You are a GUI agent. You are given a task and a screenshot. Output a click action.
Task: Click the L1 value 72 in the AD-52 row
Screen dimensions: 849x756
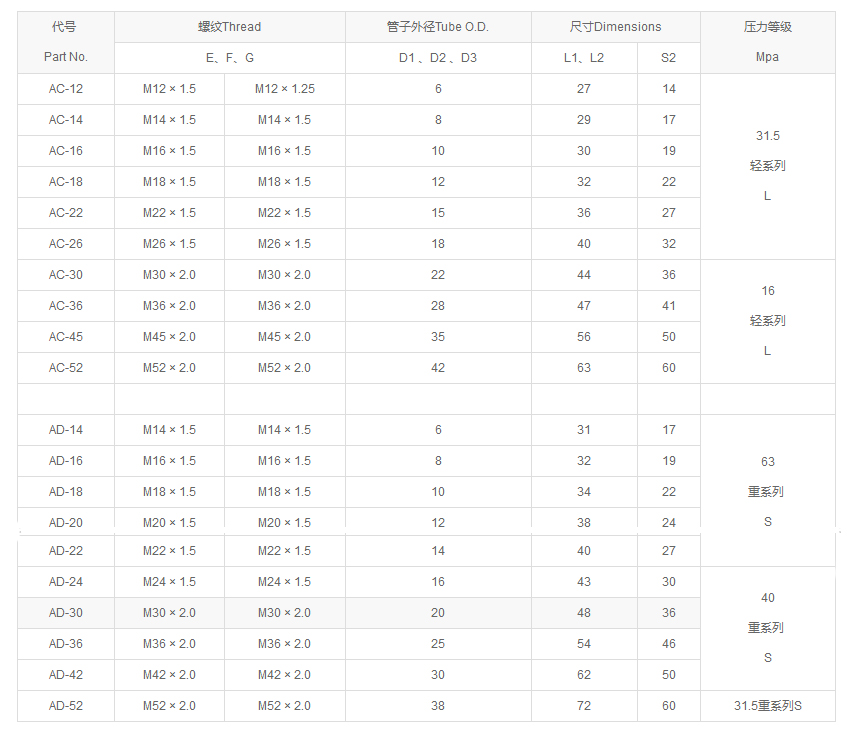584,706
